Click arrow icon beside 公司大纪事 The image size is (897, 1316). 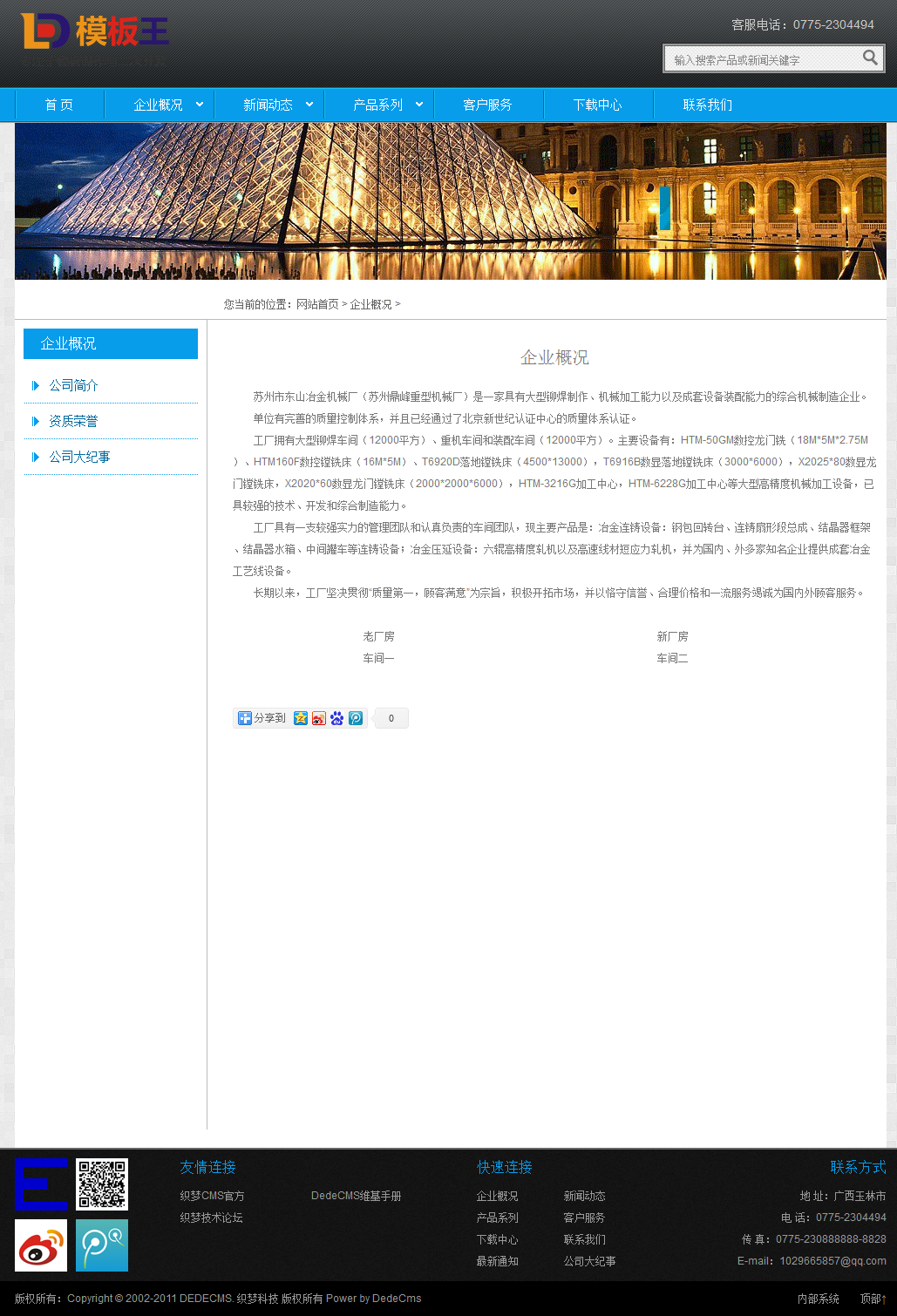pos(36,457)
